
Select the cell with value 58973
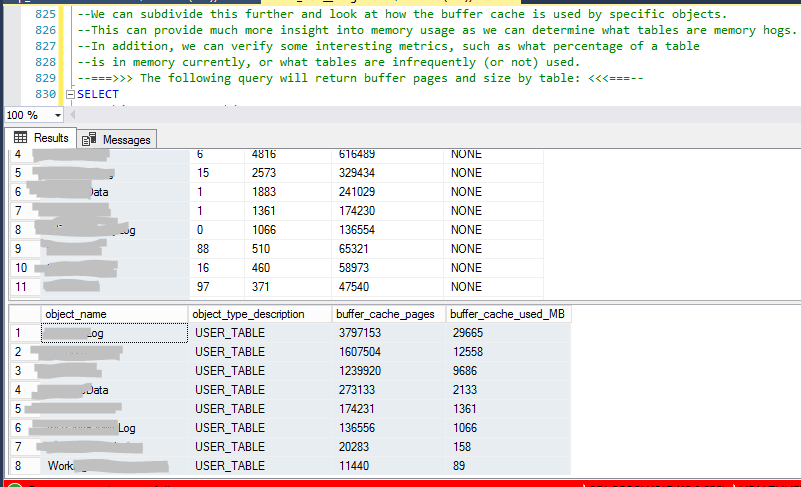tap(387, 268)
